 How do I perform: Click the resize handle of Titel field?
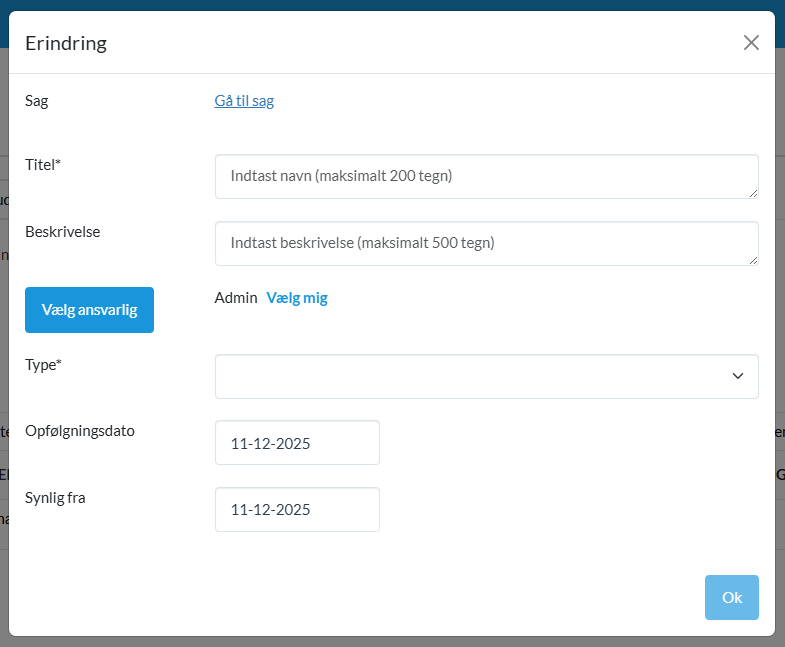click(x=753, y=193)
